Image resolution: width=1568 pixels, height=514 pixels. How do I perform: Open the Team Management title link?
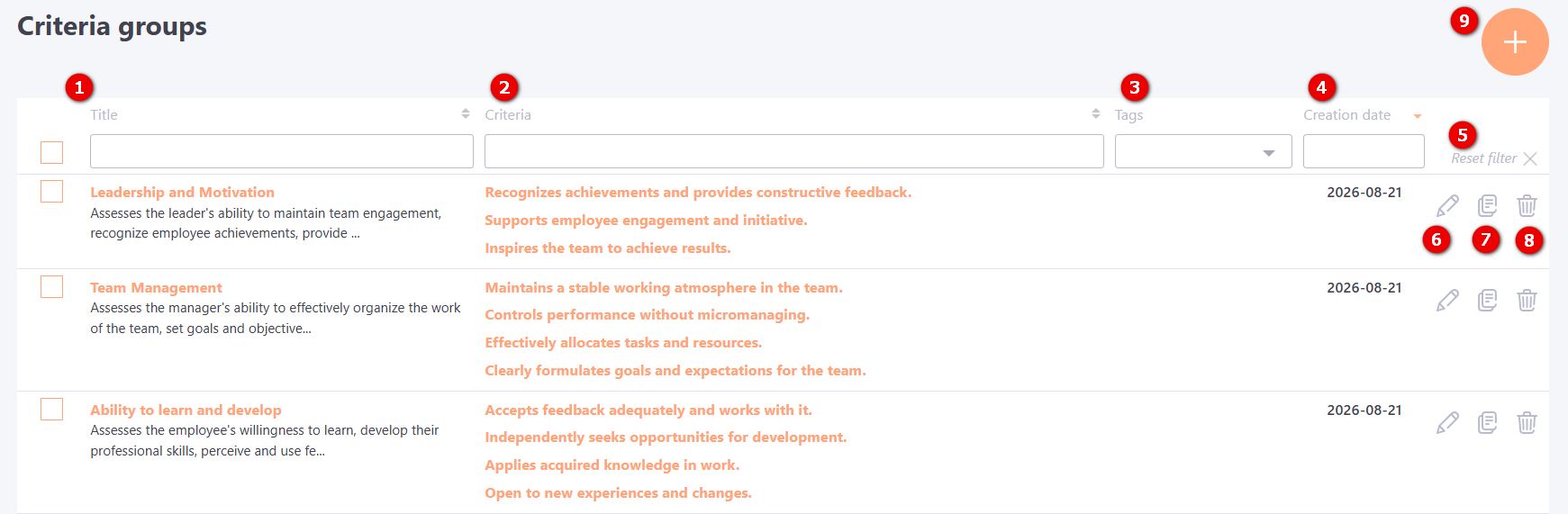click(156, 288)
